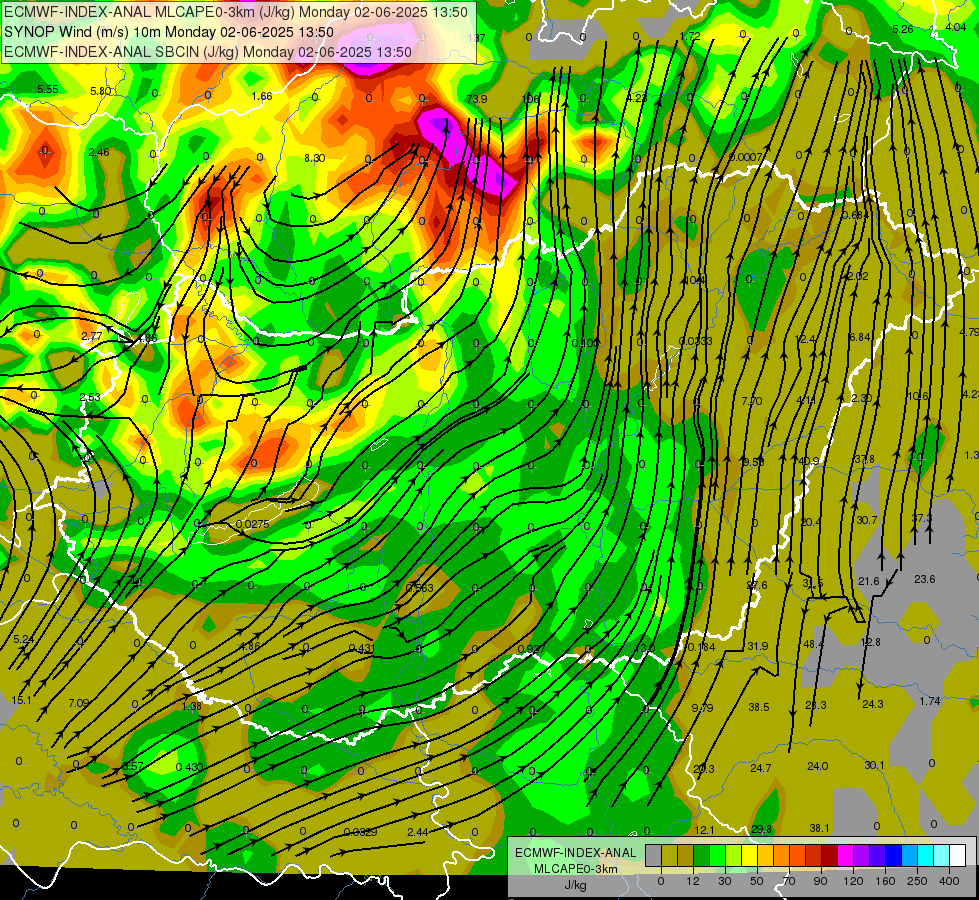Image resolution: width=979 pixels, height=900 pixels.
Task: Click the map value 0.184
Action: click(x=701, y=647)
